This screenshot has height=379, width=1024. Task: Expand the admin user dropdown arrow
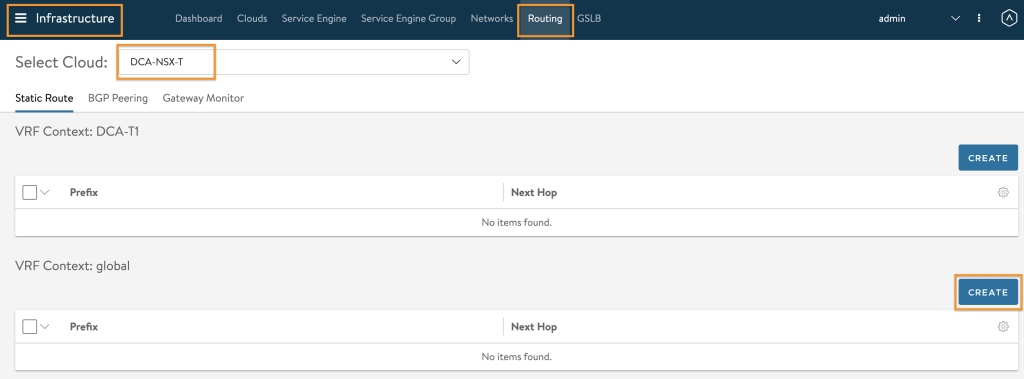point(955,19)
